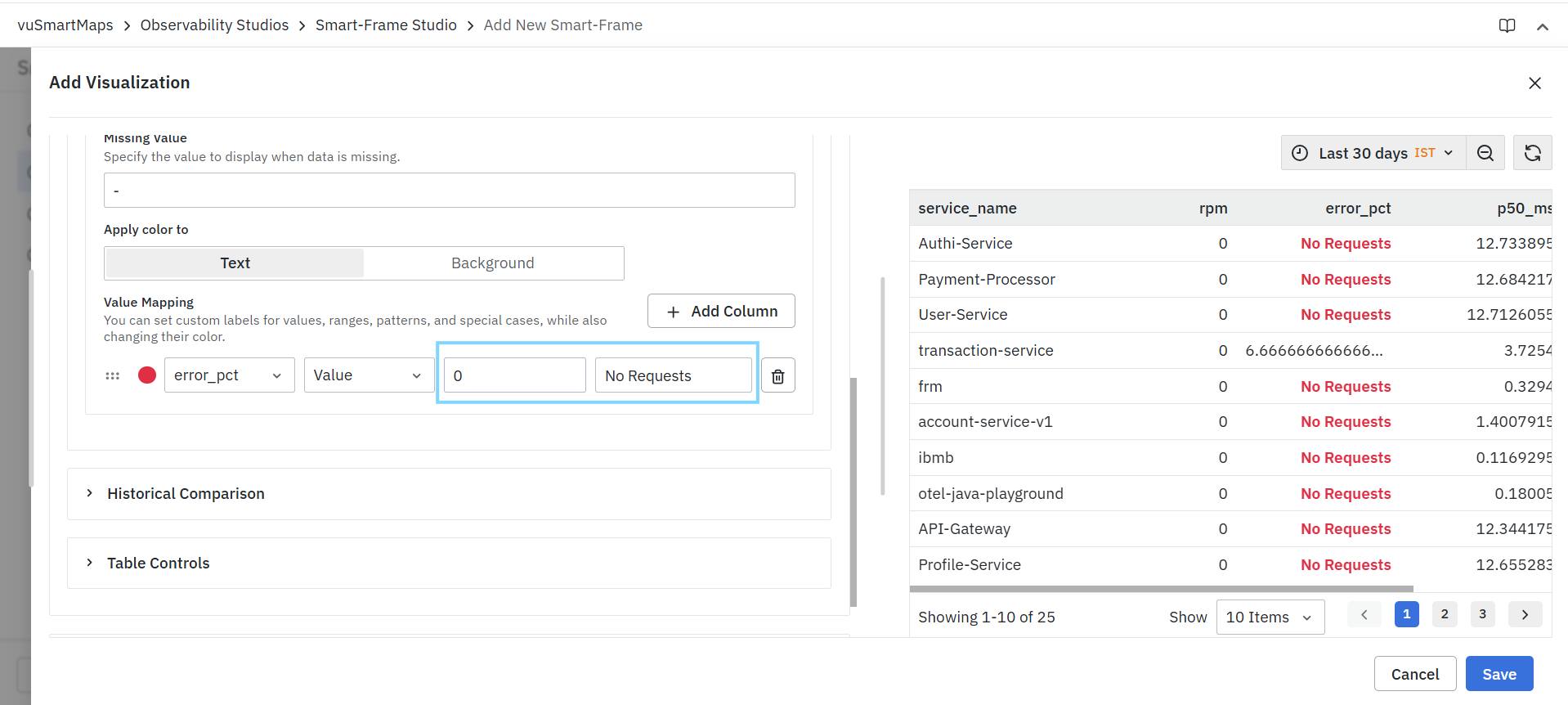Click the Cancel button

point(1415,674)
